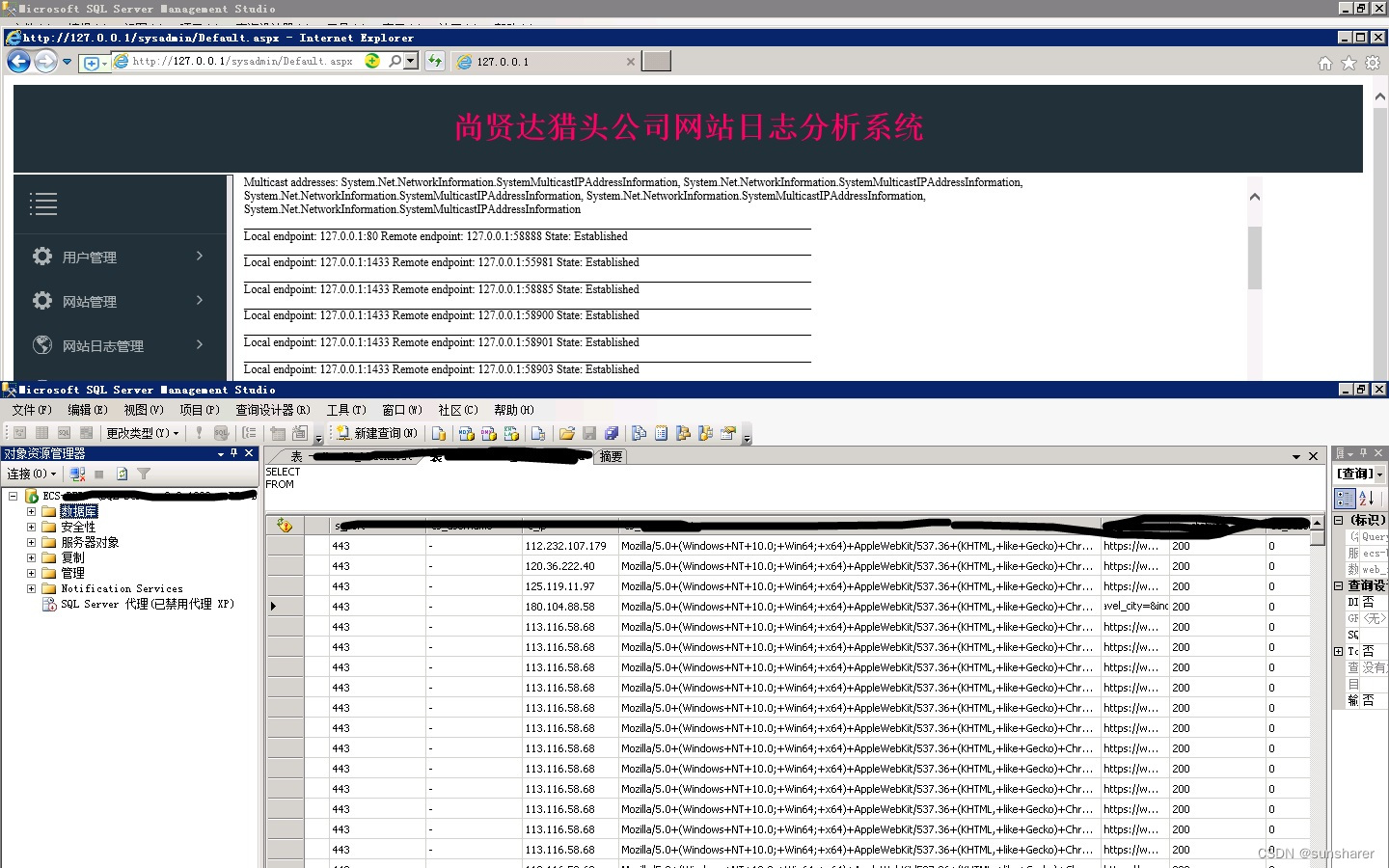Click the results grid scroll-up arrow

[x=1318, y=522]
